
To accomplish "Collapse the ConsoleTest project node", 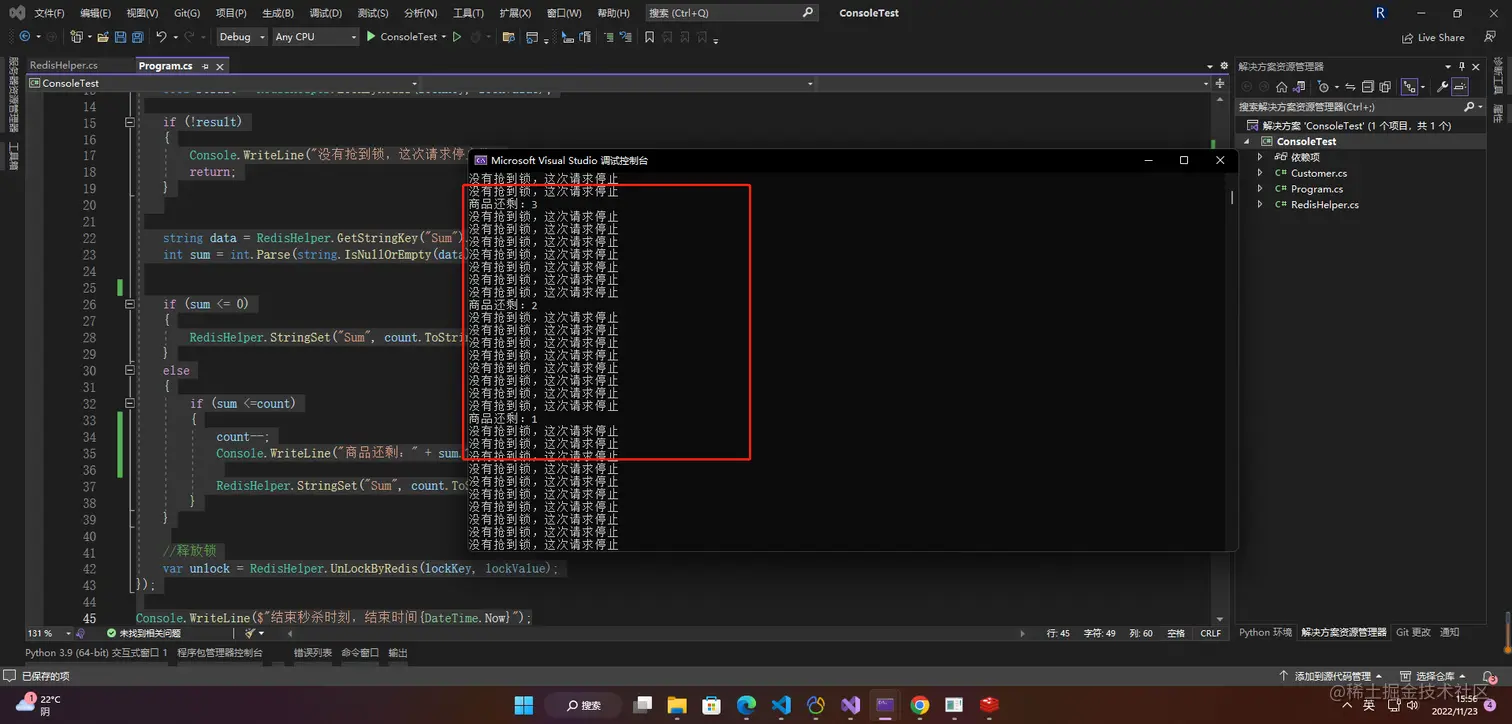I will point(1247,141).
